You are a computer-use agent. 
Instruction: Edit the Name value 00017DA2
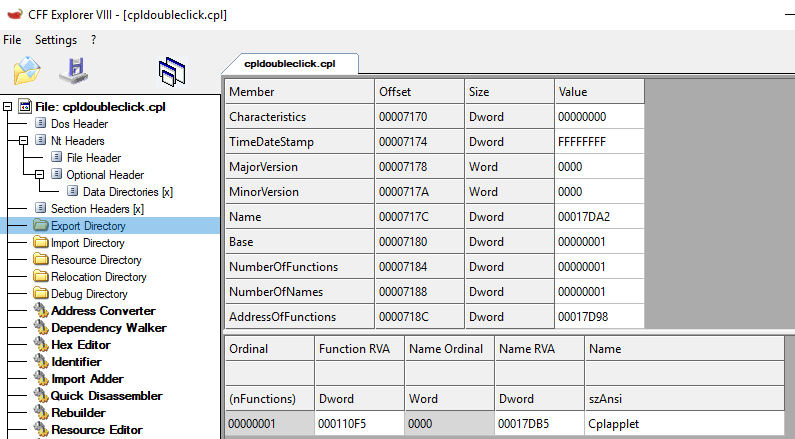(x=599, y=216)
